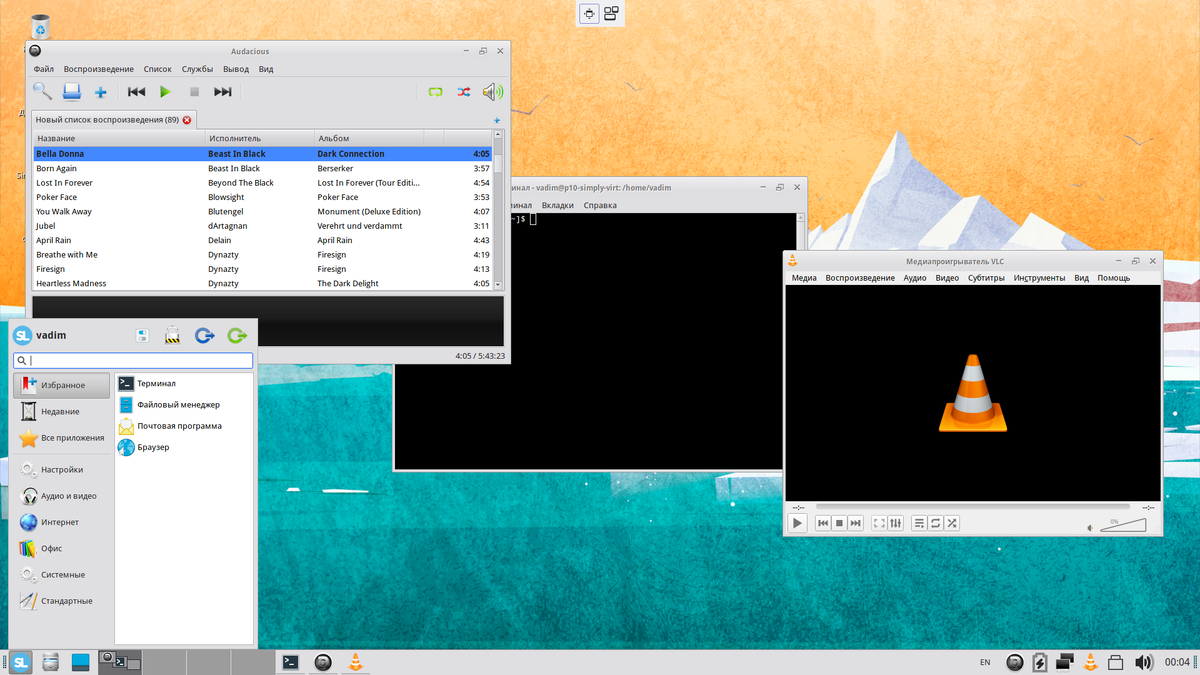The height and width of the screenshot is (675, 1200).
Task: Toggle the VLC playlist view
Action: (x=919, y=523)
